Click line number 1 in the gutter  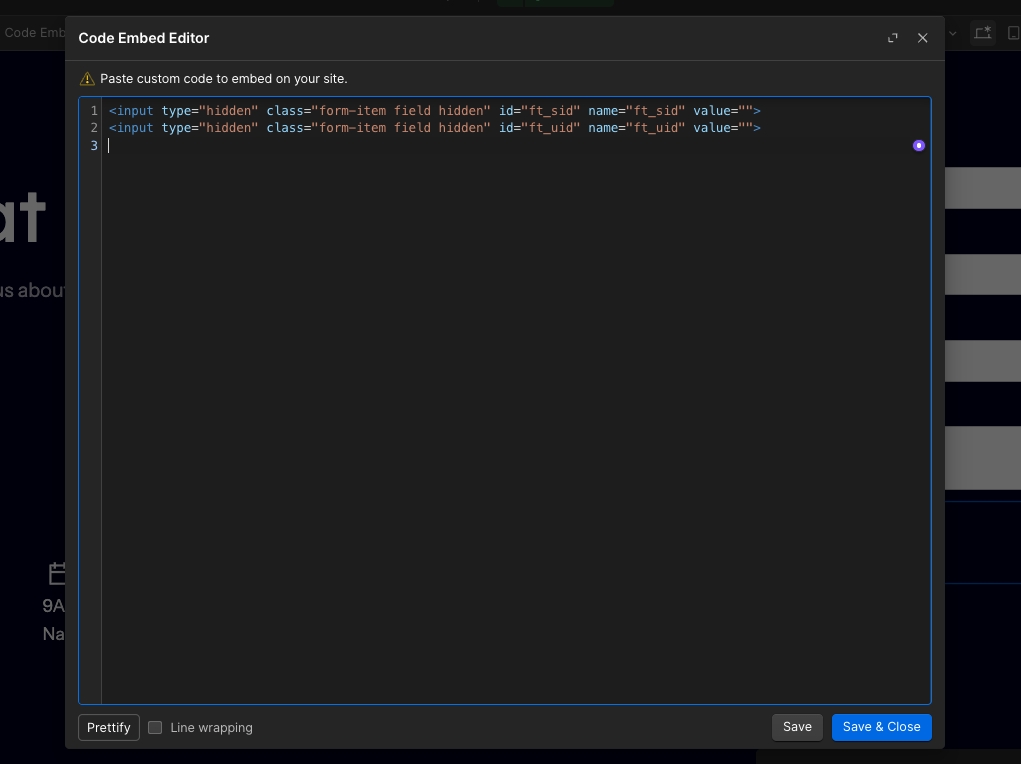94,111
